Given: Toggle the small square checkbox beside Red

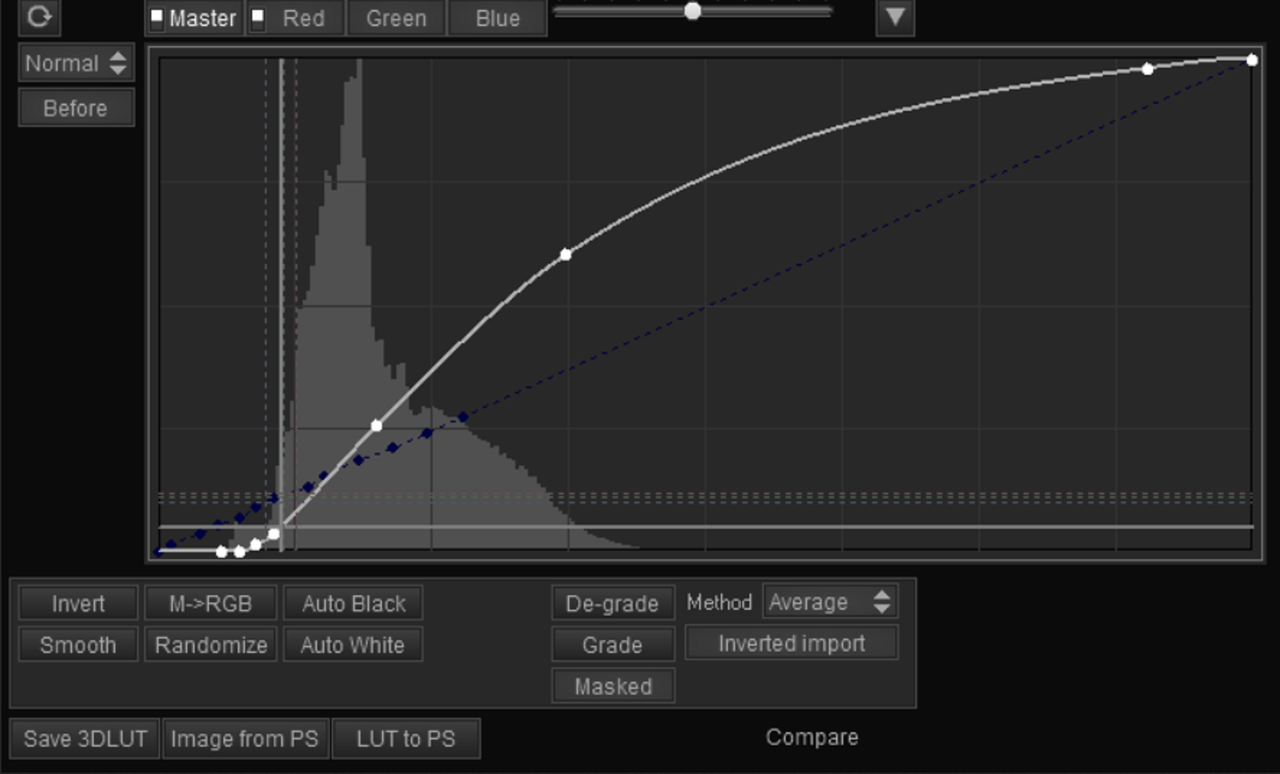Looking at the screenshot, I should (x=257, y=16).
